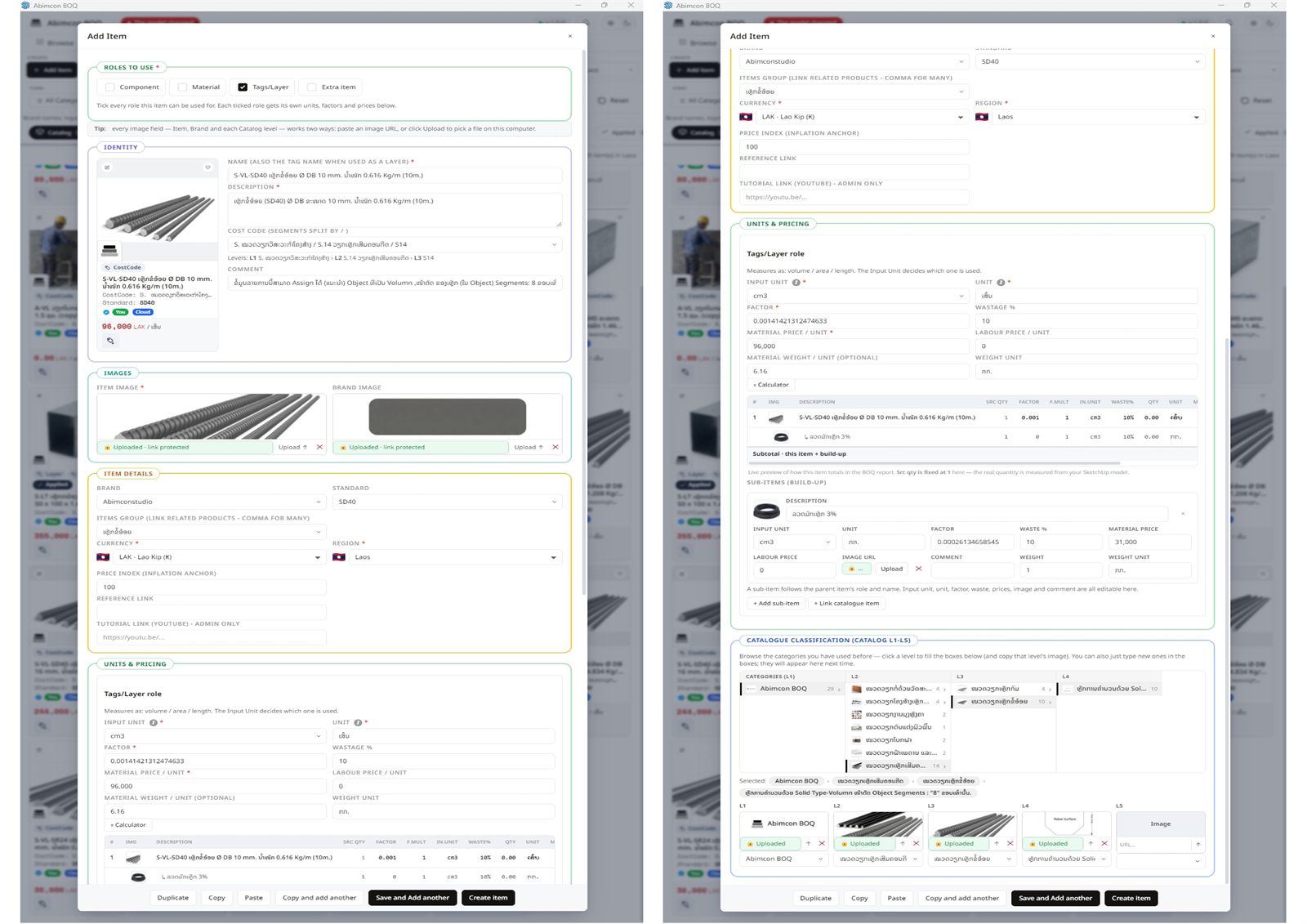Click Duplicate button in the left window
The height and width of the screenshot is (924, 1307).
[x=172, y=898]
